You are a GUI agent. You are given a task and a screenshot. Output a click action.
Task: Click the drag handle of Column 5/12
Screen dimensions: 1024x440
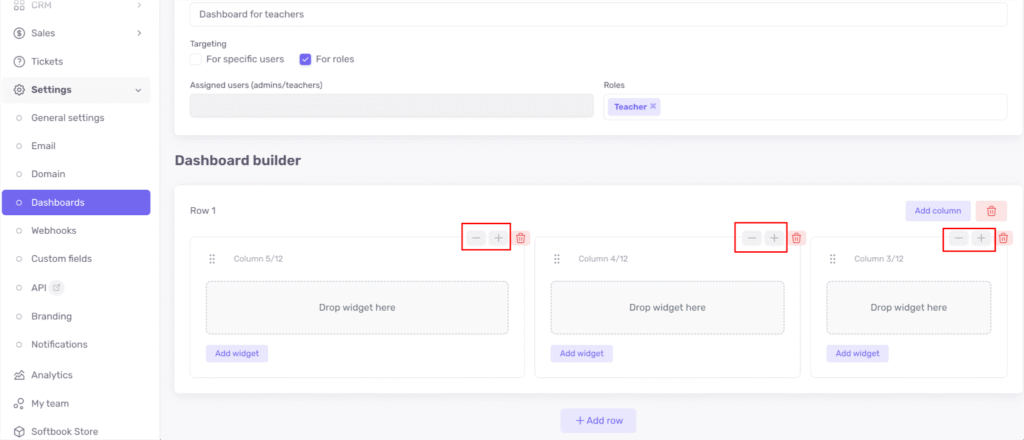coord(212,259)
